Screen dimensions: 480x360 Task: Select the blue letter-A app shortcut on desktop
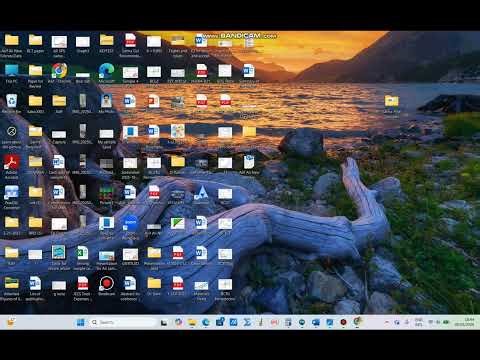click(x=201, y=195)
